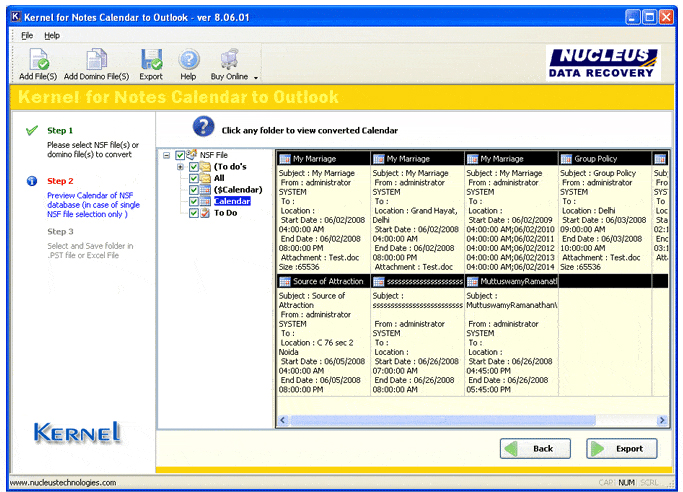Select the To Do folder in tree

click(x=226, y=213)
